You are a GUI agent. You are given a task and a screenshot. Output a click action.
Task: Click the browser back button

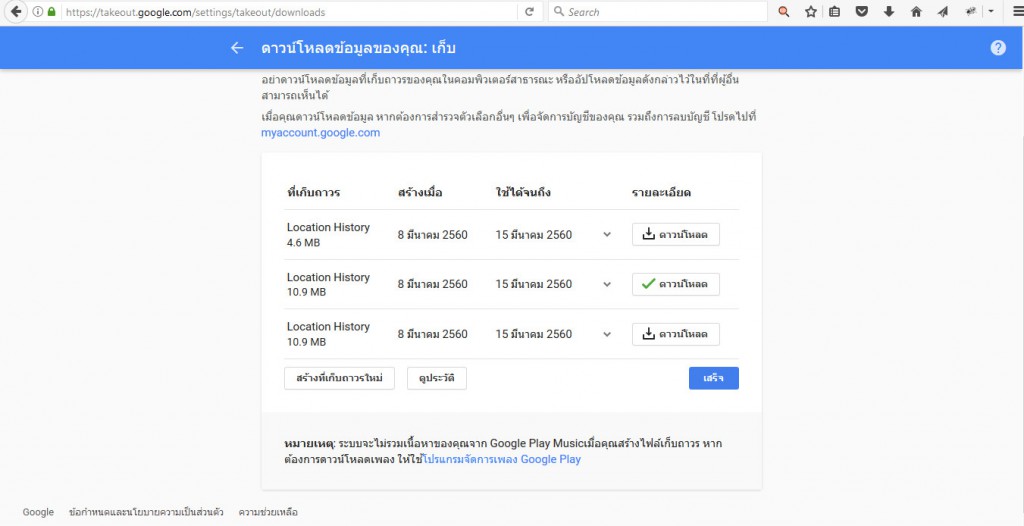(x=16, y=12)
